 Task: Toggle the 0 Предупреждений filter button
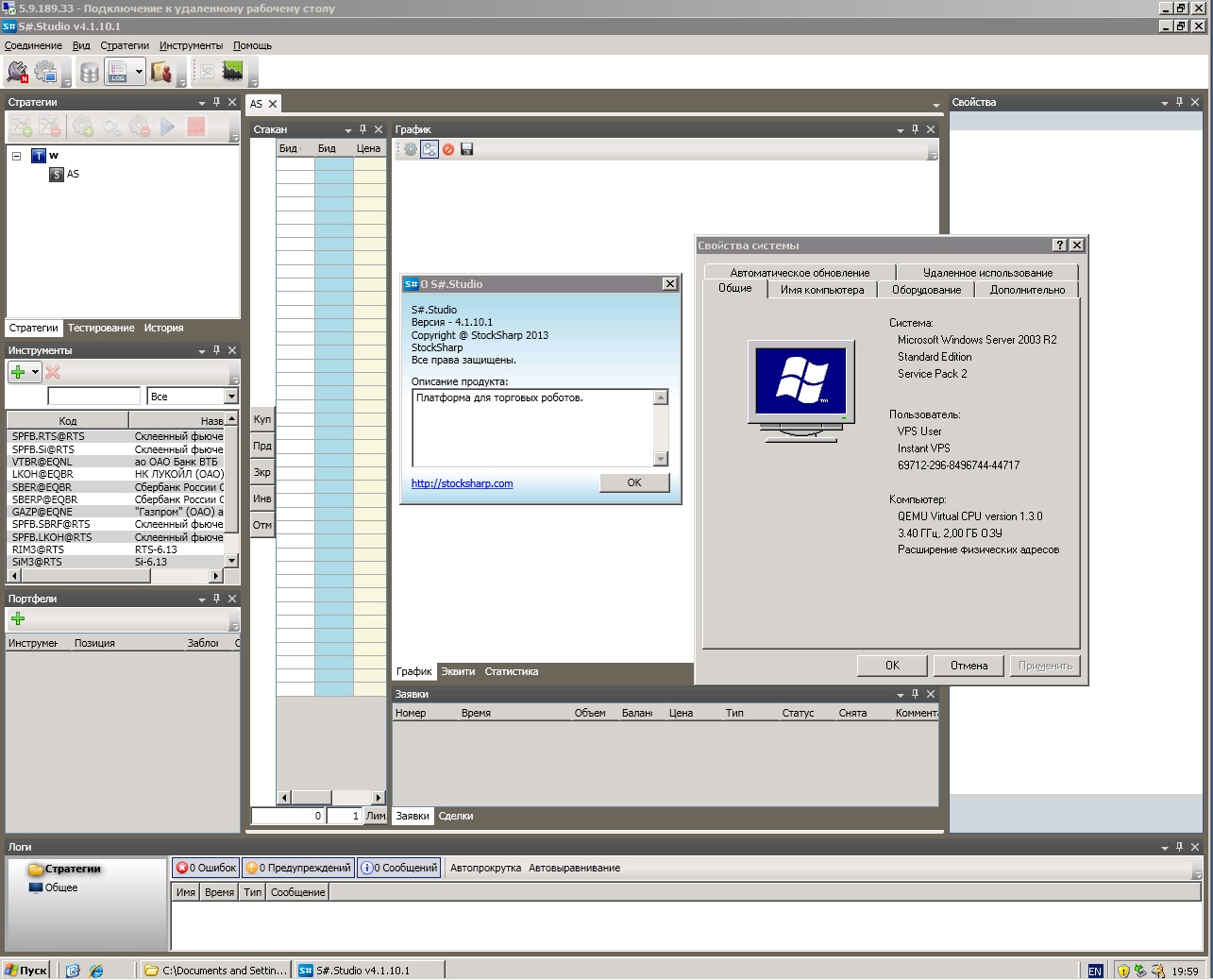[x=298, y=868]
